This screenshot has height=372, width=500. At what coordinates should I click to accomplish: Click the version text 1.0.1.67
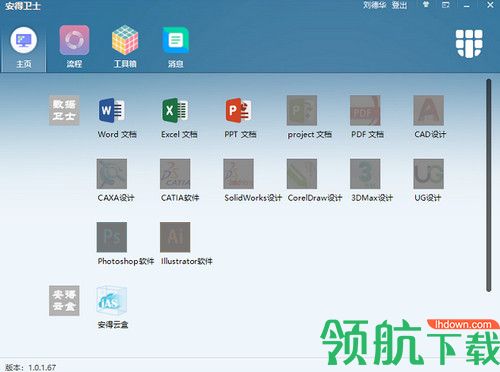click(x=42, y=368)
